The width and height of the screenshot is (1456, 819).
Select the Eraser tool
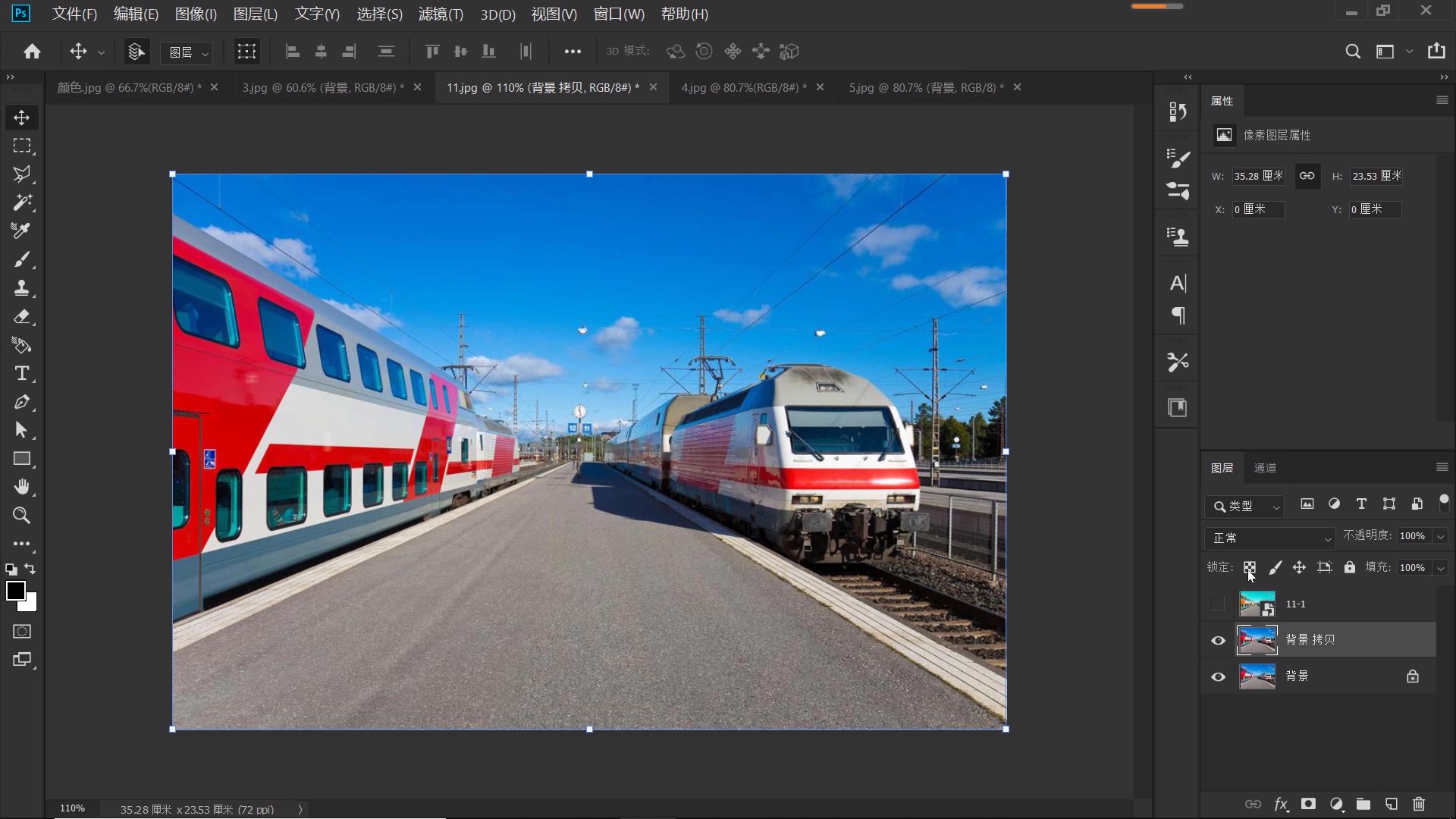[22, 317]
